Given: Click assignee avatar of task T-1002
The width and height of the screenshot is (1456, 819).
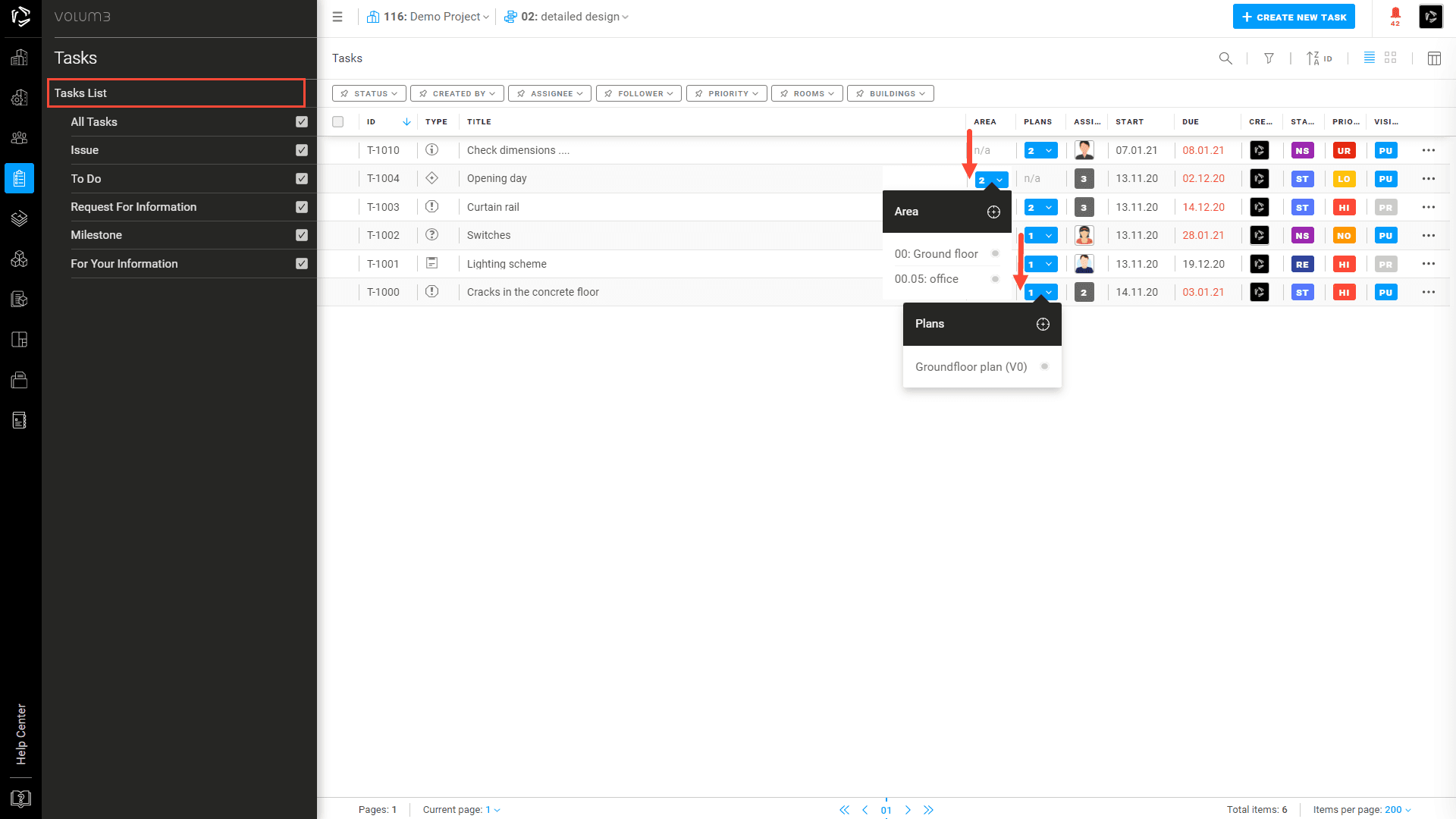Looking at the screenshot, I should [1084, 235].
